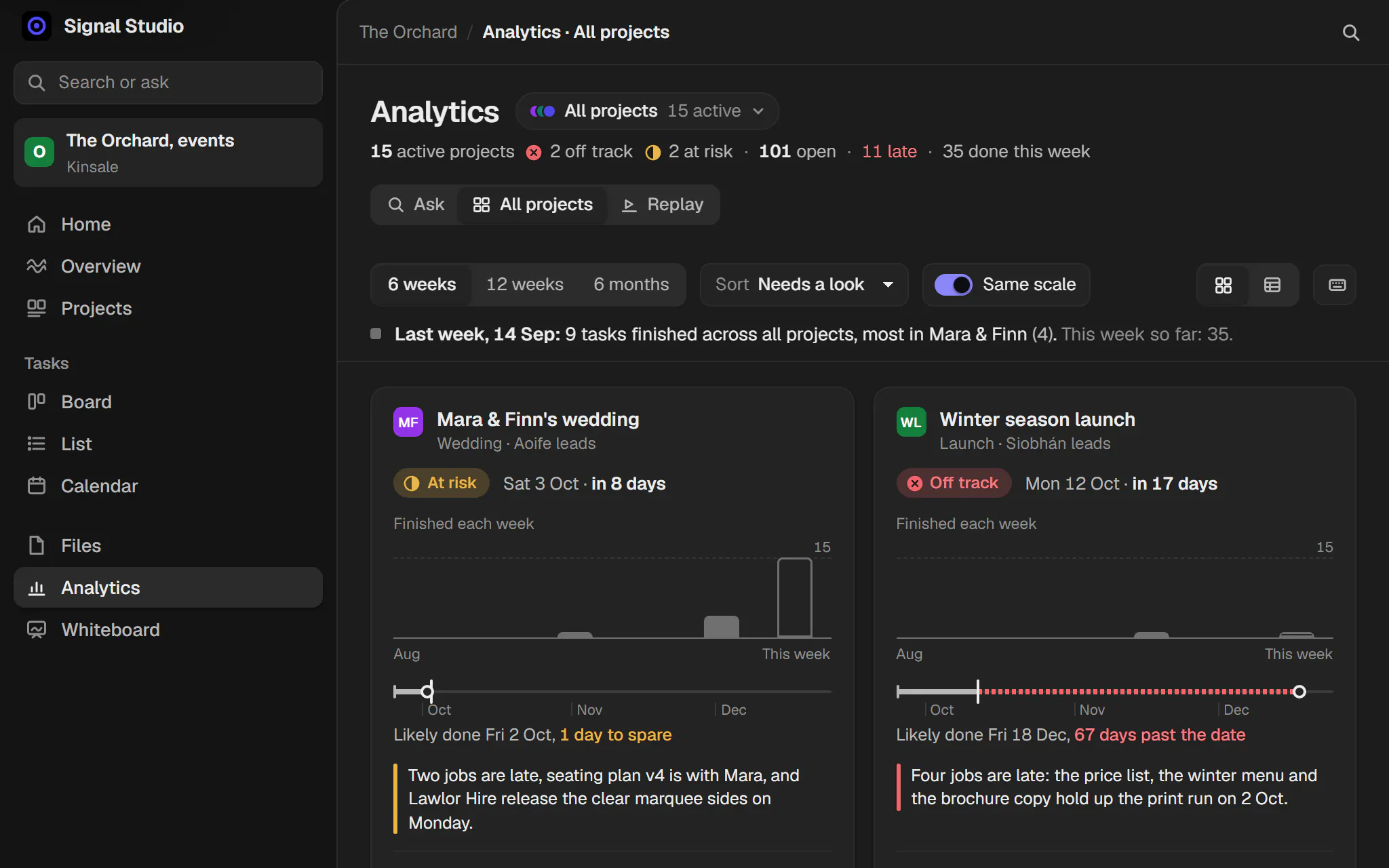This screenshot has width=1389, height=868.
Task: Select the 6 weeks range
Action: click(x=422, y=285)
